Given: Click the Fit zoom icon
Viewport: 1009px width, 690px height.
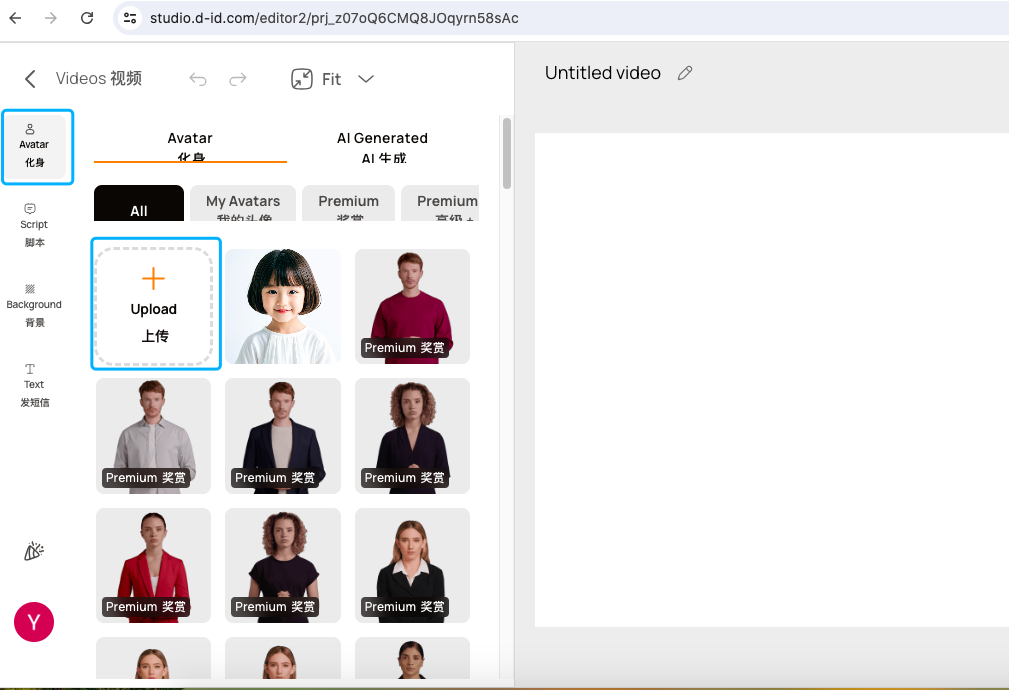Looking at the screenshot, I should point(302,79).
